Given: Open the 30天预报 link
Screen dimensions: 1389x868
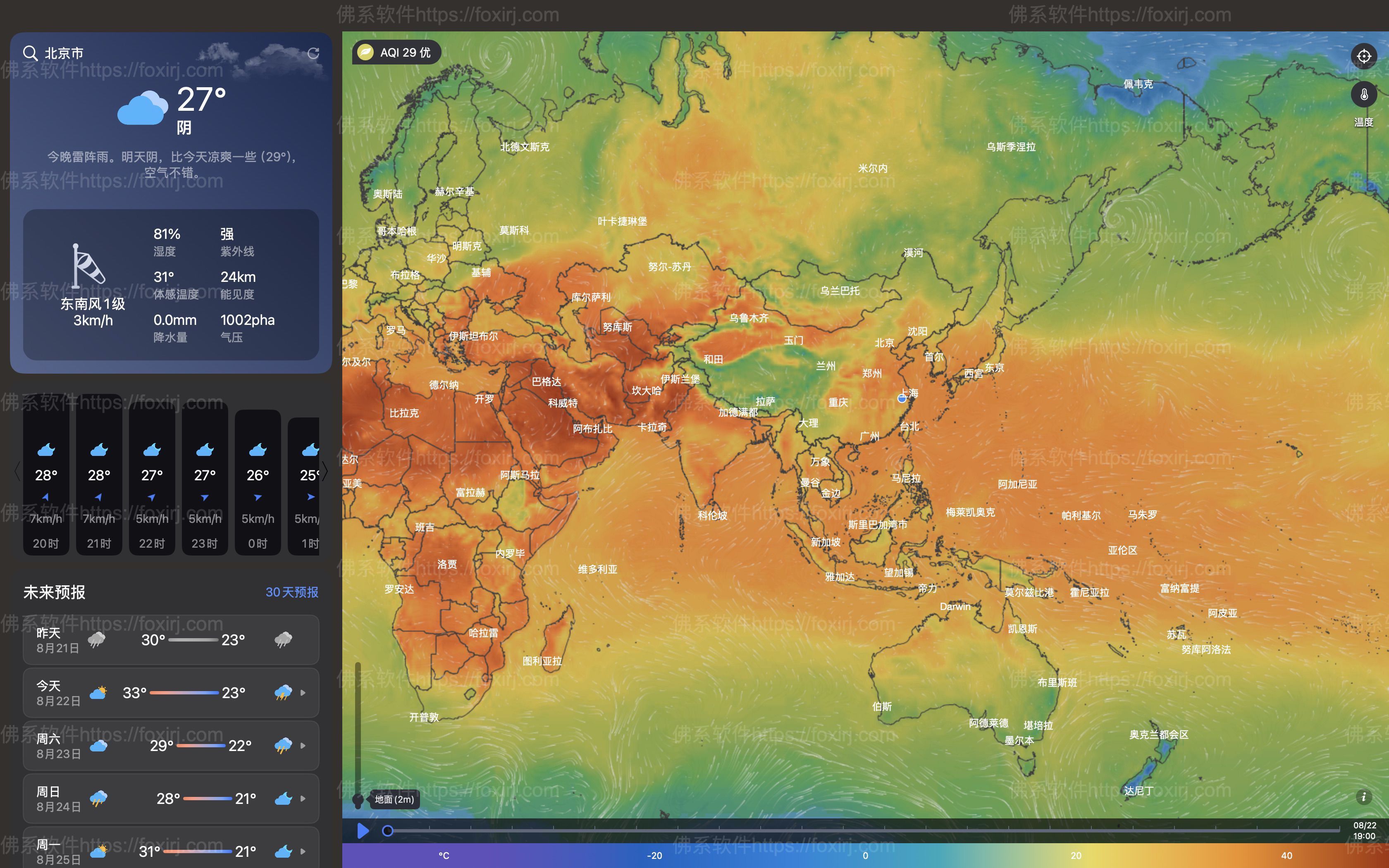Looking at the screenshot, I should click(292, 592).
